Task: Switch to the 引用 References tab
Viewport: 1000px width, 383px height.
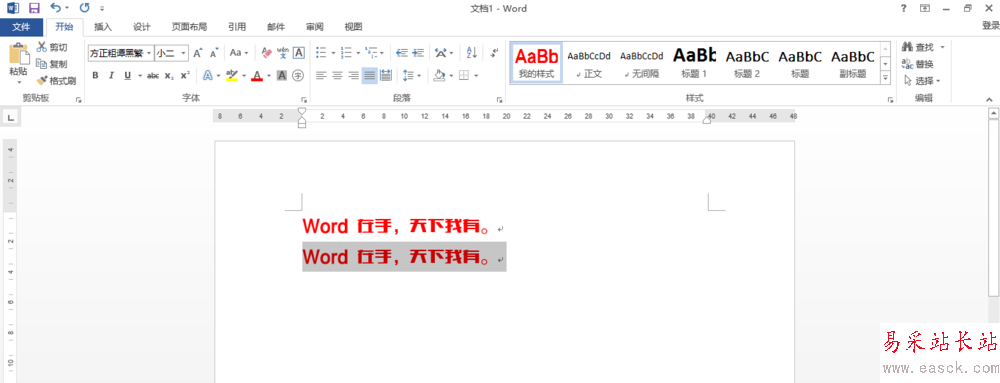Action: [x=237, y=27]
